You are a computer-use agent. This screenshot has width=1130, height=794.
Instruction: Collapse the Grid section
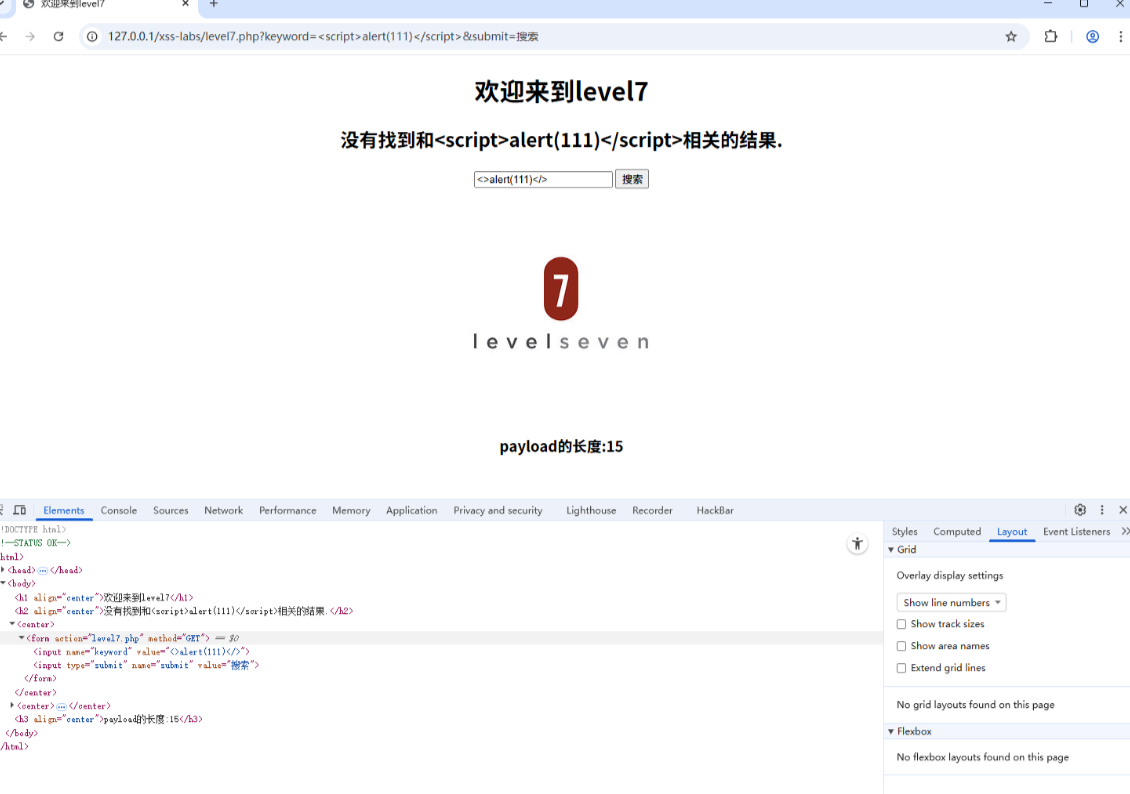point(891,550)
